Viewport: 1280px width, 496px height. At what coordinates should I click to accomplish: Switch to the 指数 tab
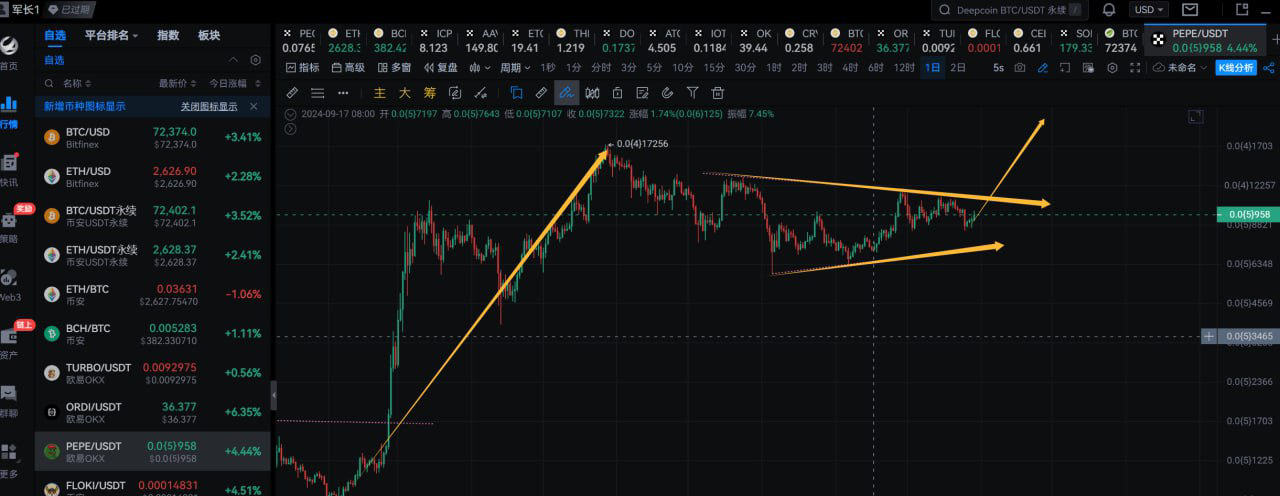[x=168, y=35]
